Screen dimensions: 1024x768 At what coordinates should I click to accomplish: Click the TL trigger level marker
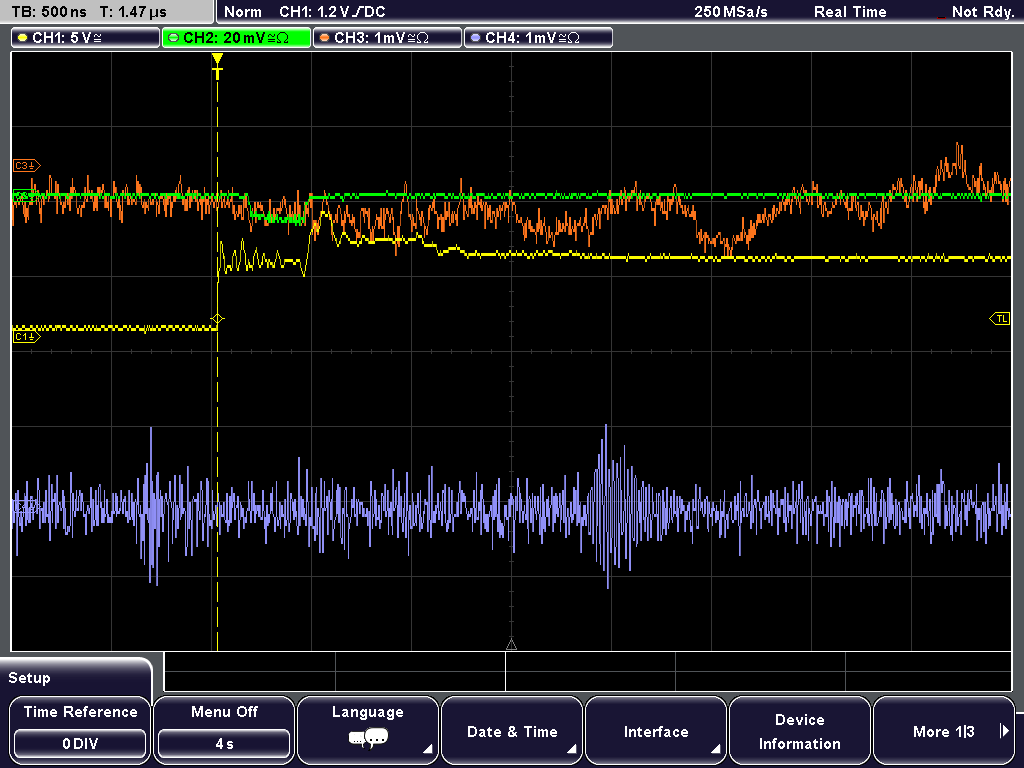[1000, 319]
